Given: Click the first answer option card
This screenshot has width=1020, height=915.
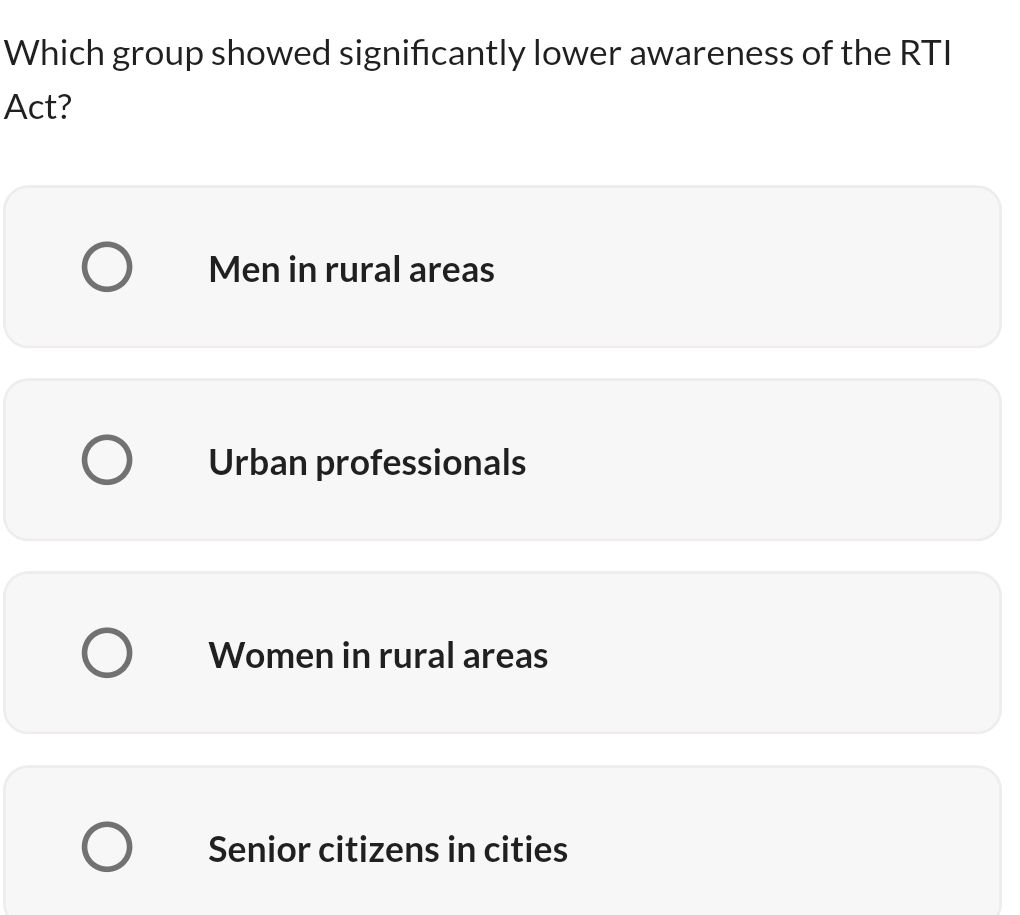Looking at the screenshot, I should pos(502,267).
